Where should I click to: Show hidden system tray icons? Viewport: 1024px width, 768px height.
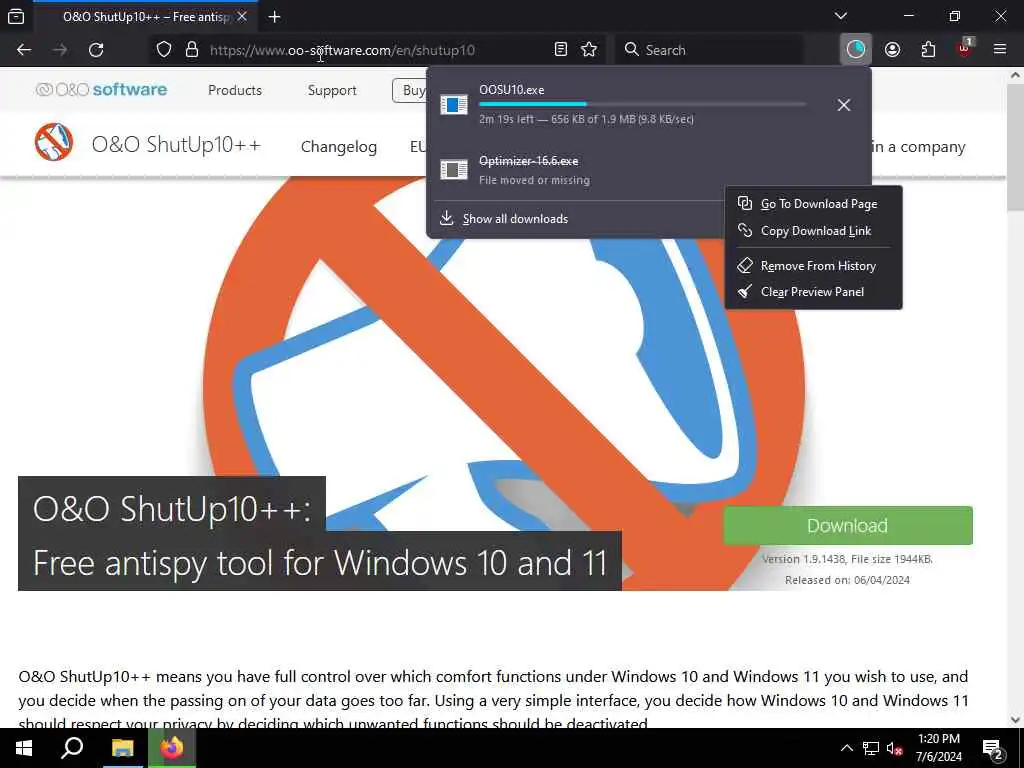[846, 748]
